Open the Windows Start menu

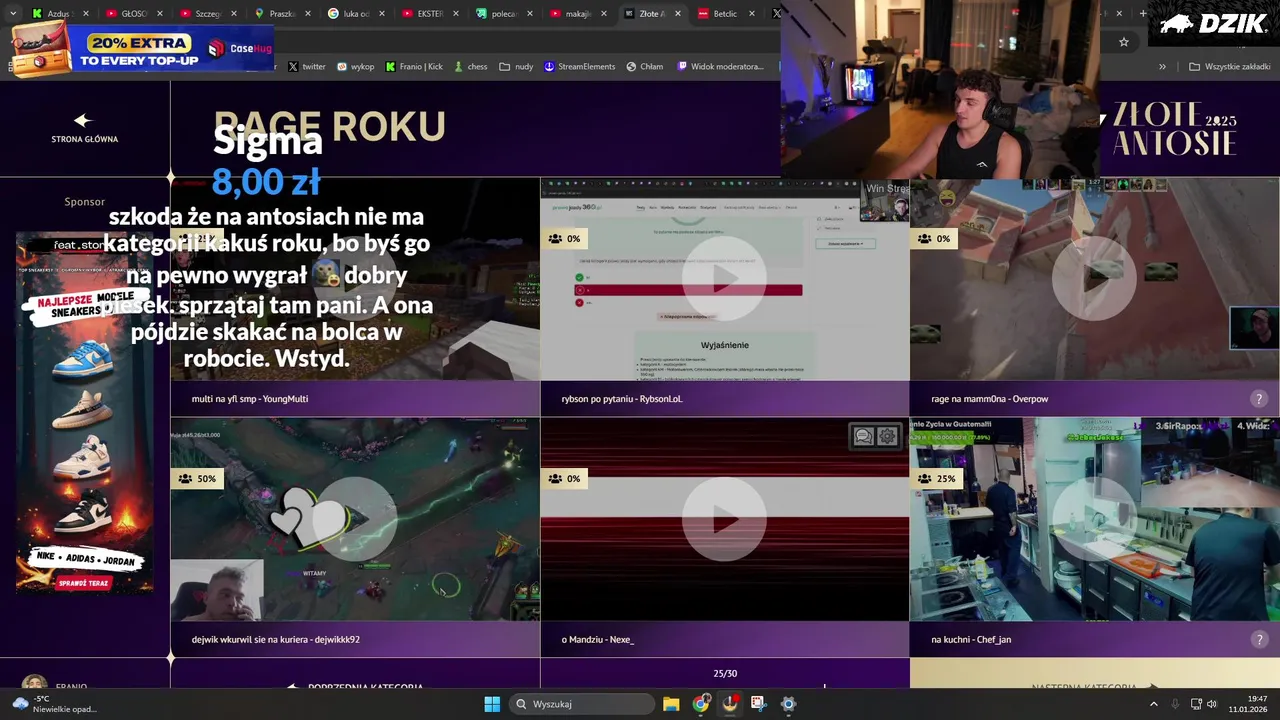pyautogui.click(x=492, y=704)
